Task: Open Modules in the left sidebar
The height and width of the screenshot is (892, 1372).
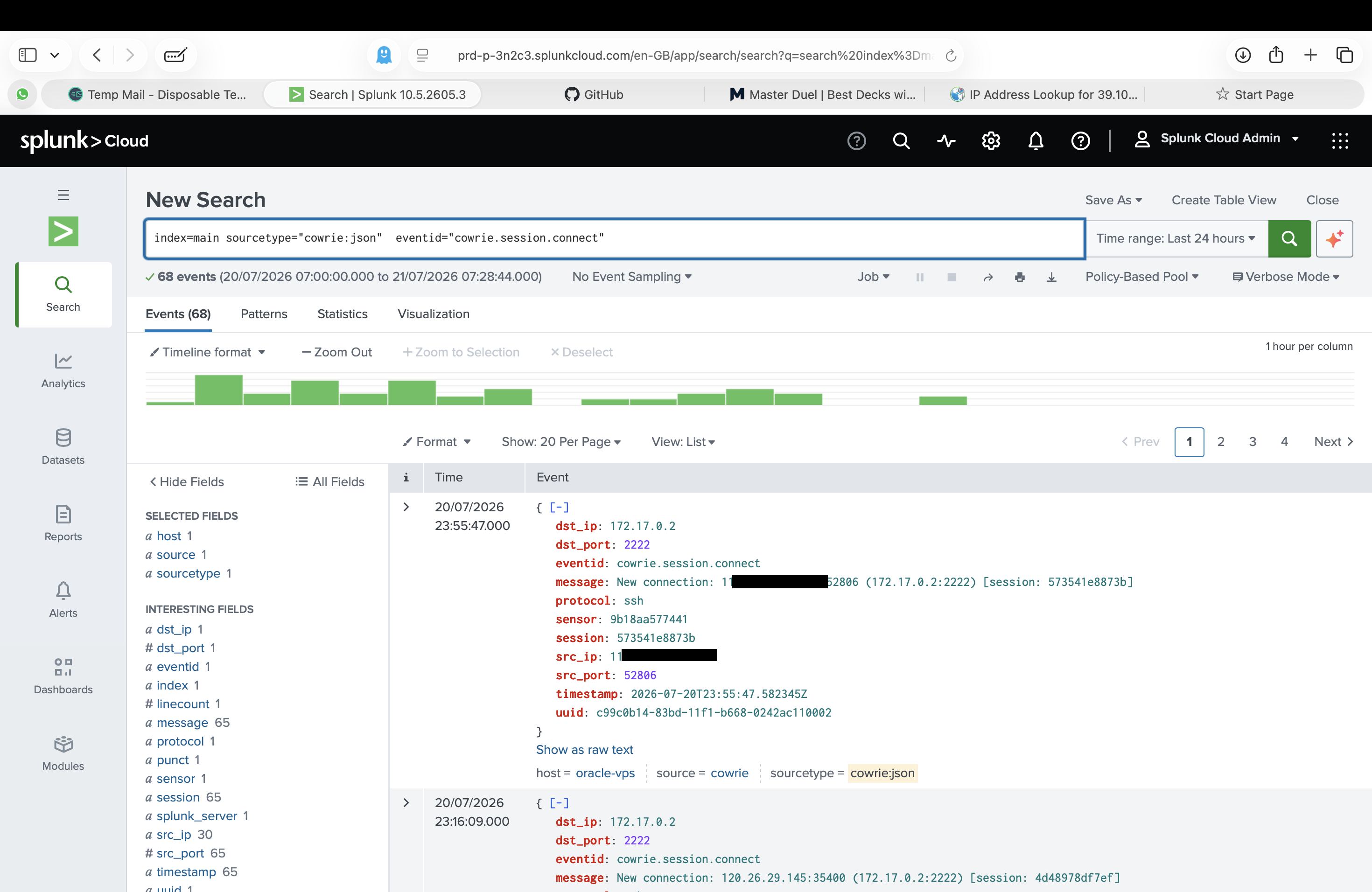Action: pos(63,754)
